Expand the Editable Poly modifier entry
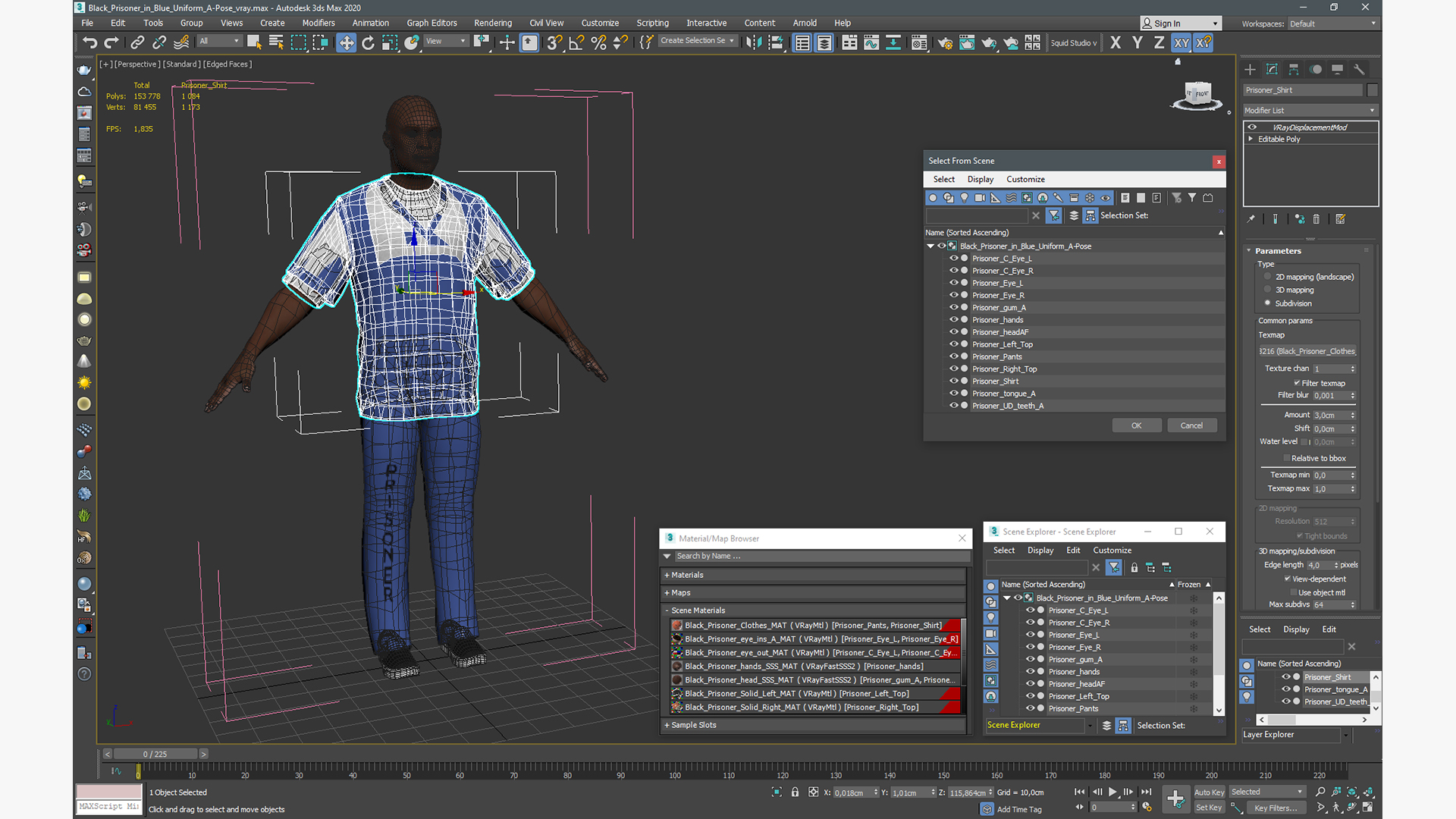This screenshot has width=1456, height=819. point(1250,139)
